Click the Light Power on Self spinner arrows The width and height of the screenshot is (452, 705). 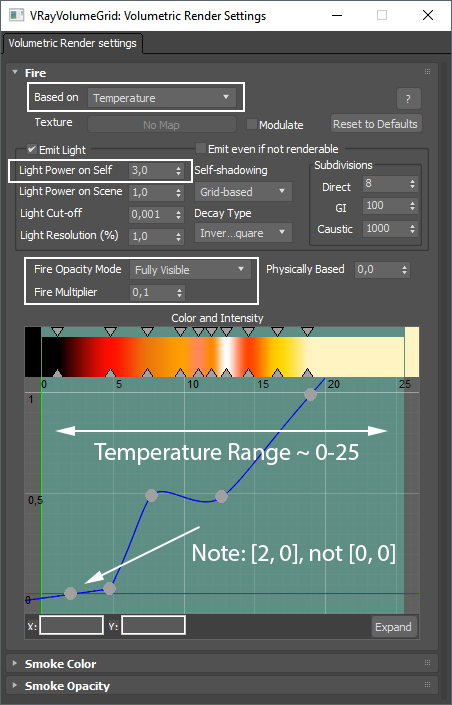tap(179, 171)
